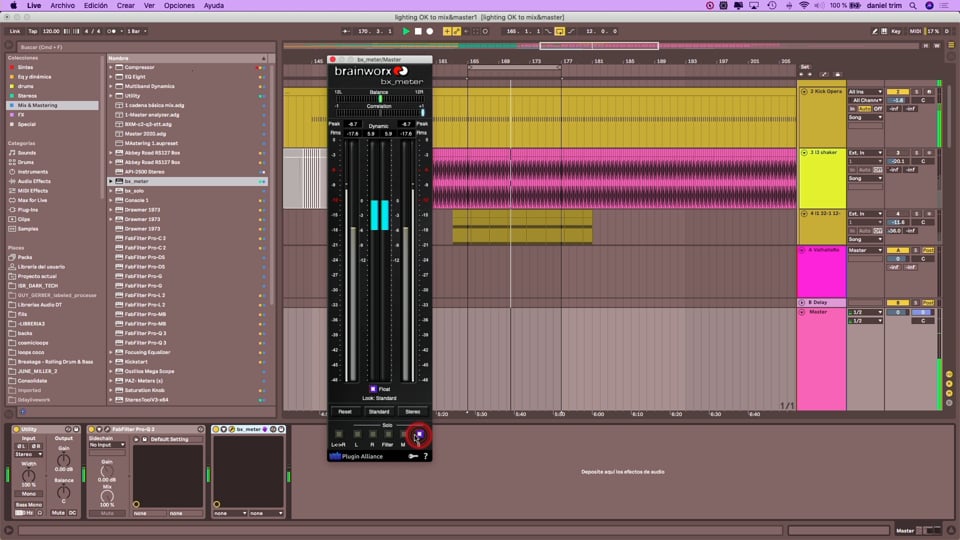Screen dimensions: 960x540
Task: Open the Edición menu
Action: point(96,6)
